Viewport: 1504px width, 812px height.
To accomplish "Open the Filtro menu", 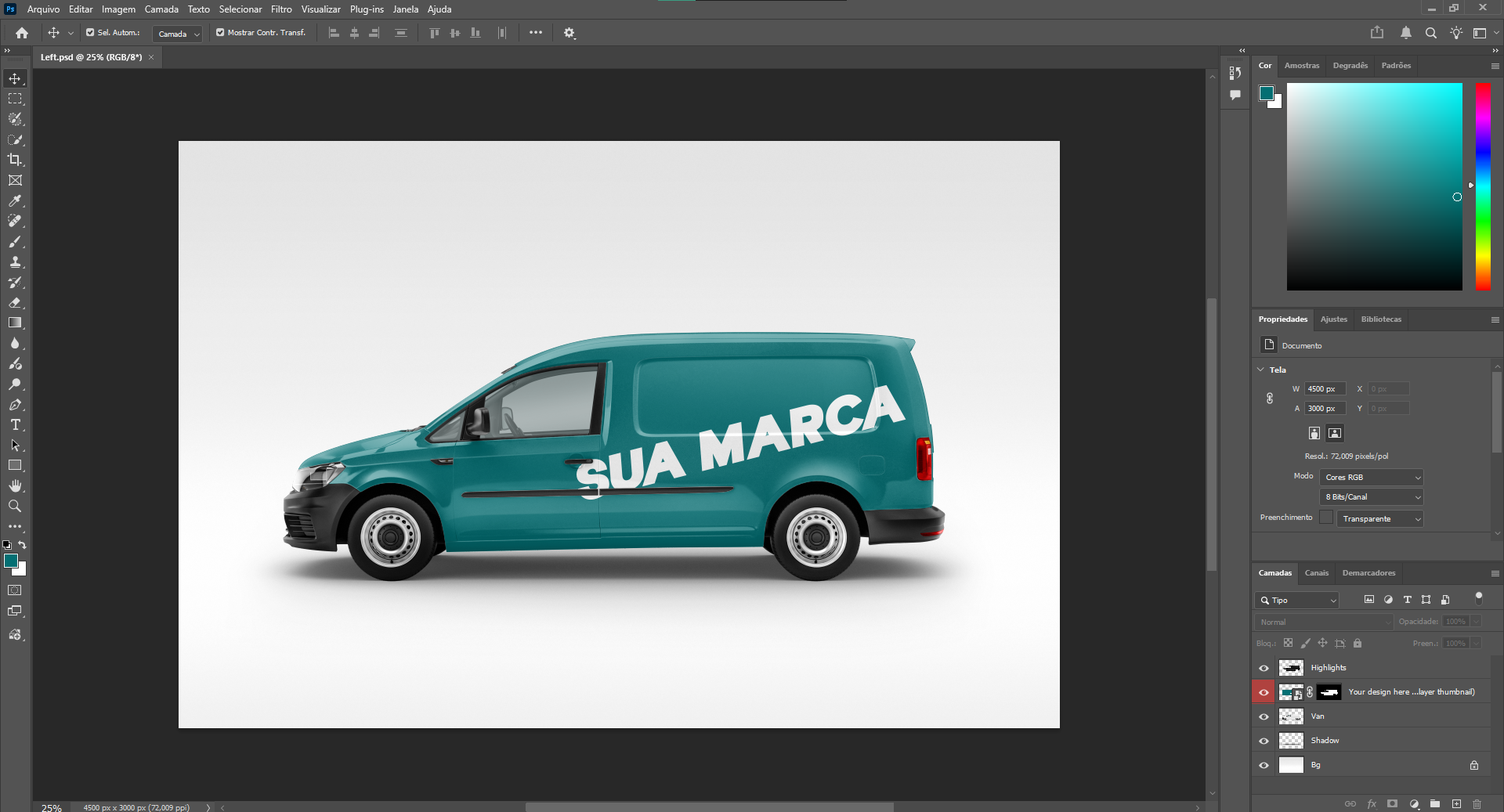I will tap(281, 9).
